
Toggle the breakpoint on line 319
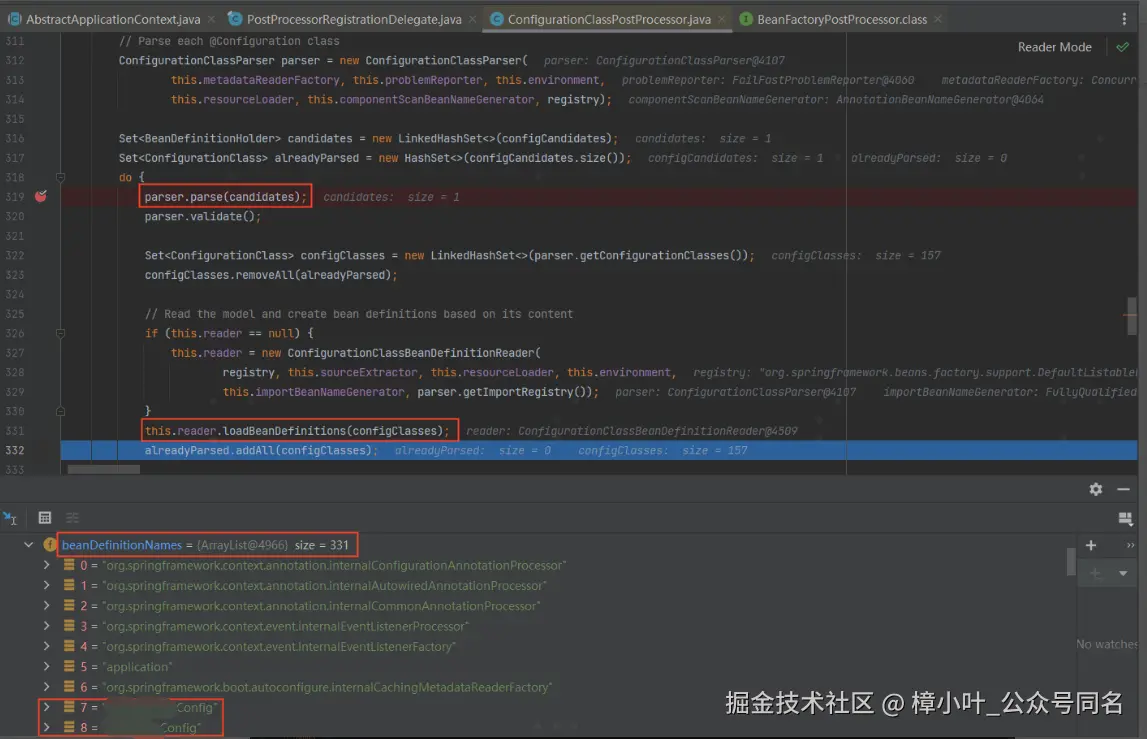click(x=41, y=196)
